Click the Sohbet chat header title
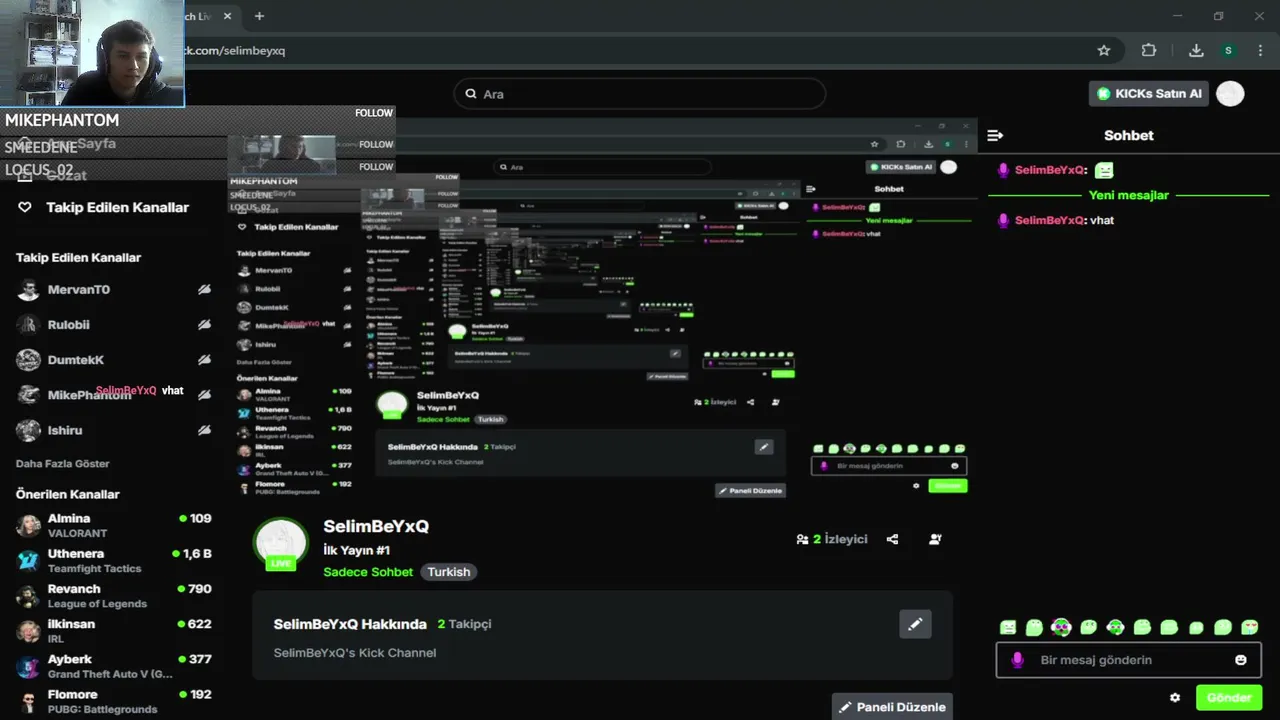 pyautogui.click(x=1129, y=135)
